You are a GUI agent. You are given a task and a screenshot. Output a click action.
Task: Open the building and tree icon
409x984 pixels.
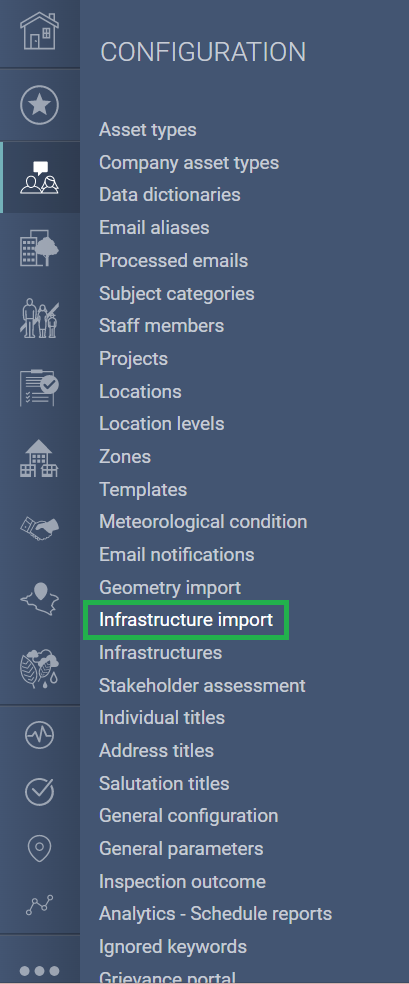(40, 248)
